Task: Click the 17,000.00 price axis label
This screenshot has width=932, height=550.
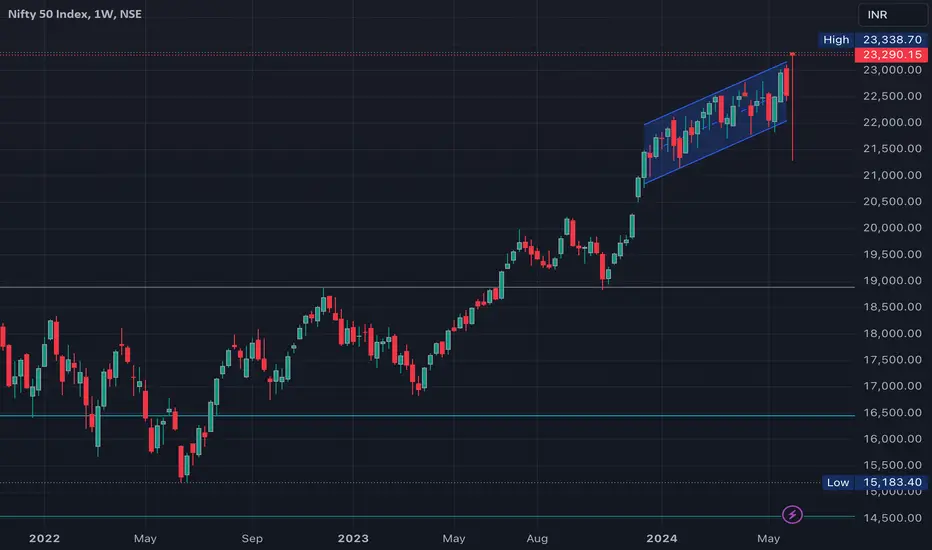Action: point(892,386)
